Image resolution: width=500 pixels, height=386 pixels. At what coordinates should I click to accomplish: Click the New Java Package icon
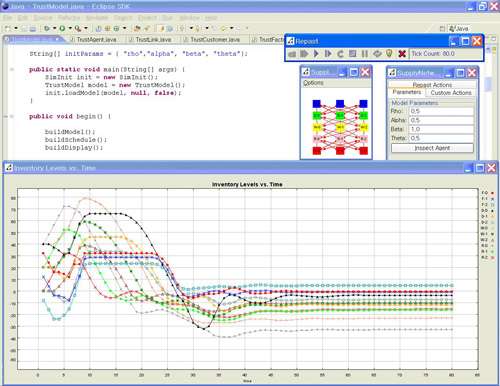coord(108,28)
